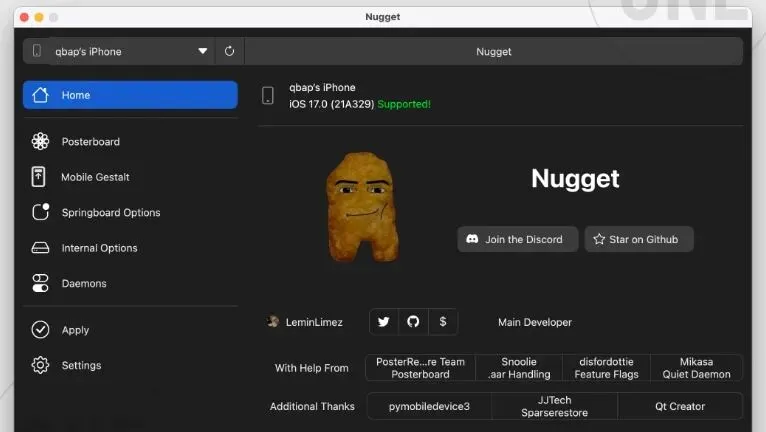
Task: Click the dollar donate icon
Action: pyautogui.click(x=443, y=322)
